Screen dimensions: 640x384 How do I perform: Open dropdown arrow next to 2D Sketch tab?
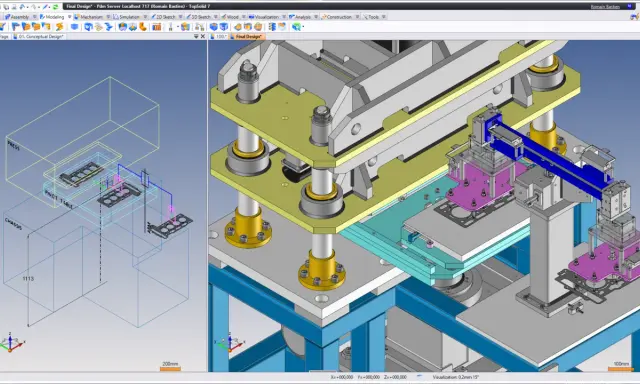coord(180,17)
